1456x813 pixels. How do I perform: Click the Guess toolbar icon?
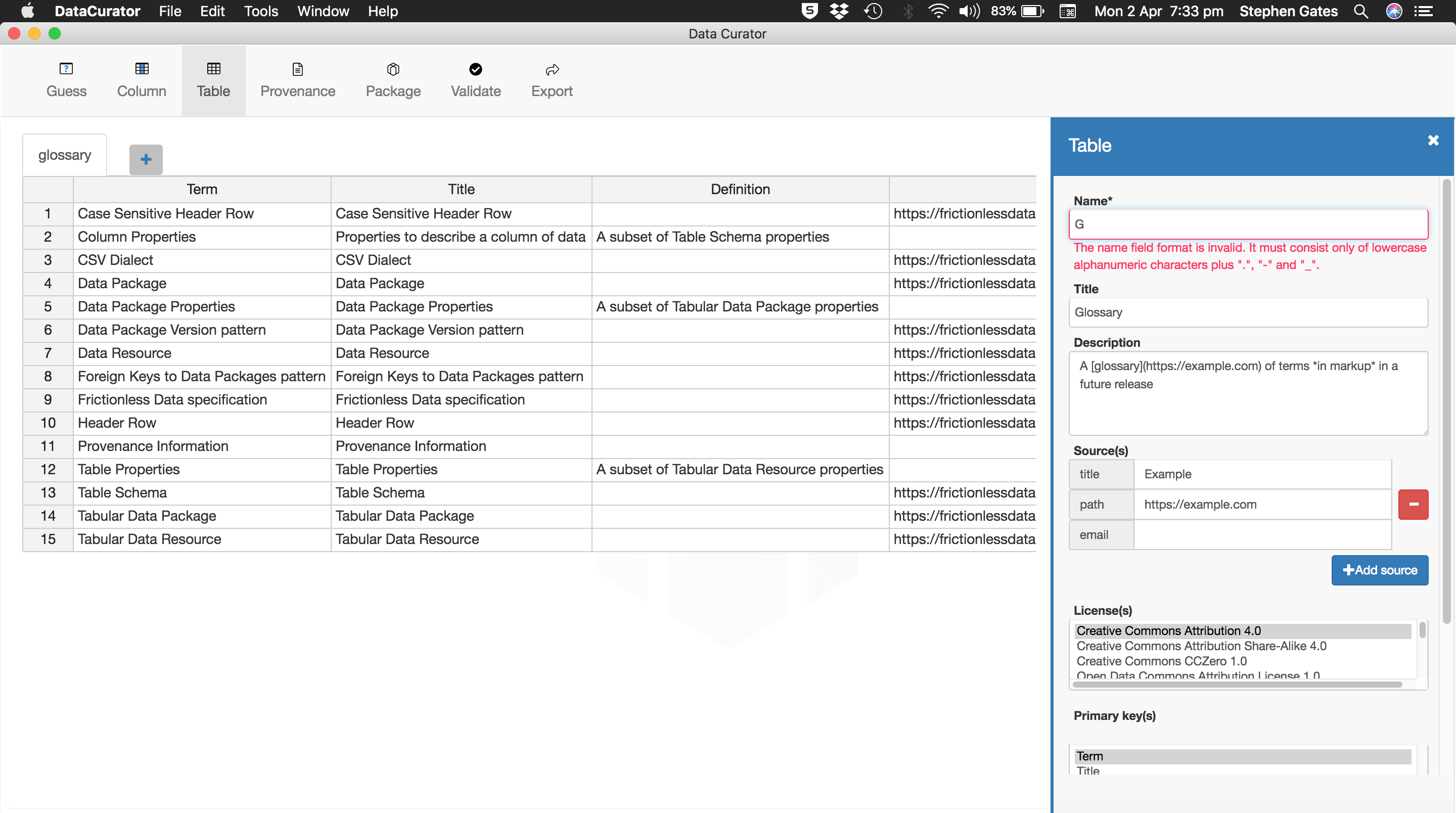(x=66, y=80)
